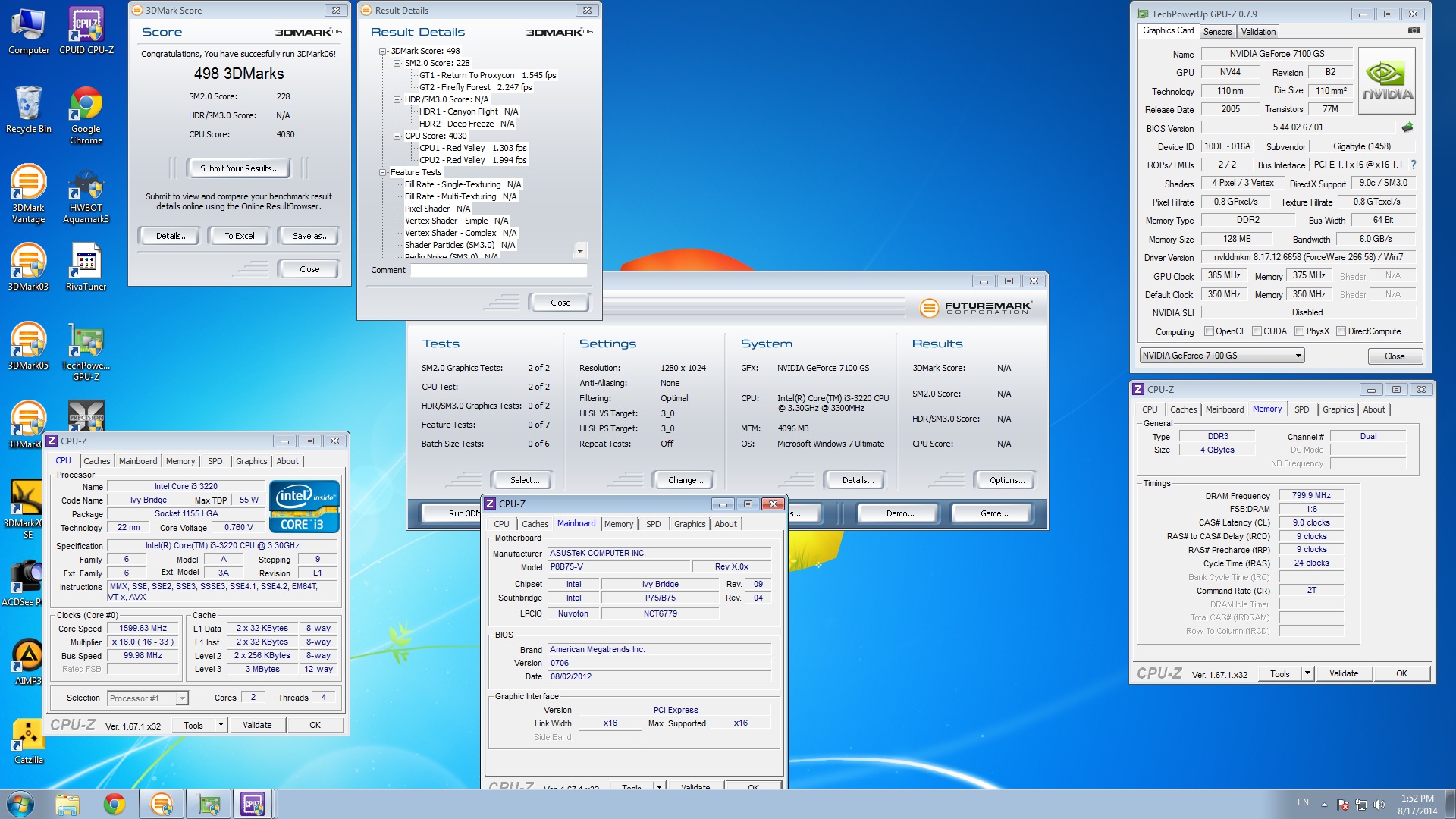
Task: Enable the DirectCompute checkbox in GPU-Z
Action: point(1341,331)
